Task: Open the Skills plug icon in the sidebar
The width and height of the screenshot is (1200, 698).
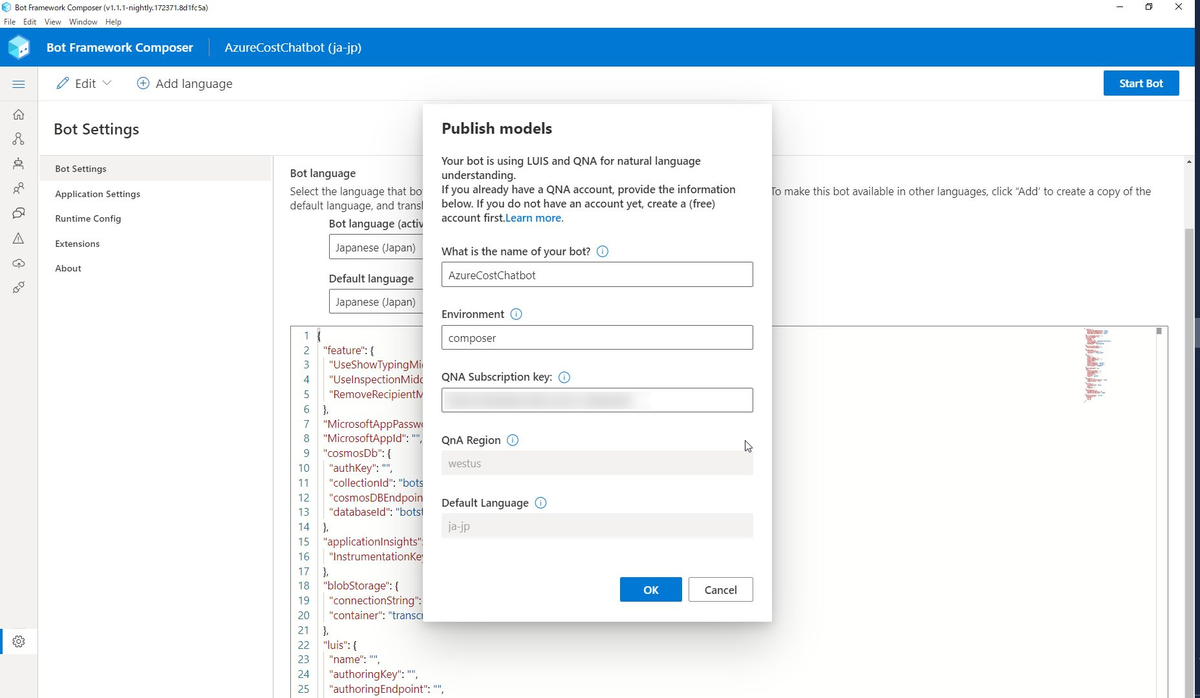Action: 18,288
